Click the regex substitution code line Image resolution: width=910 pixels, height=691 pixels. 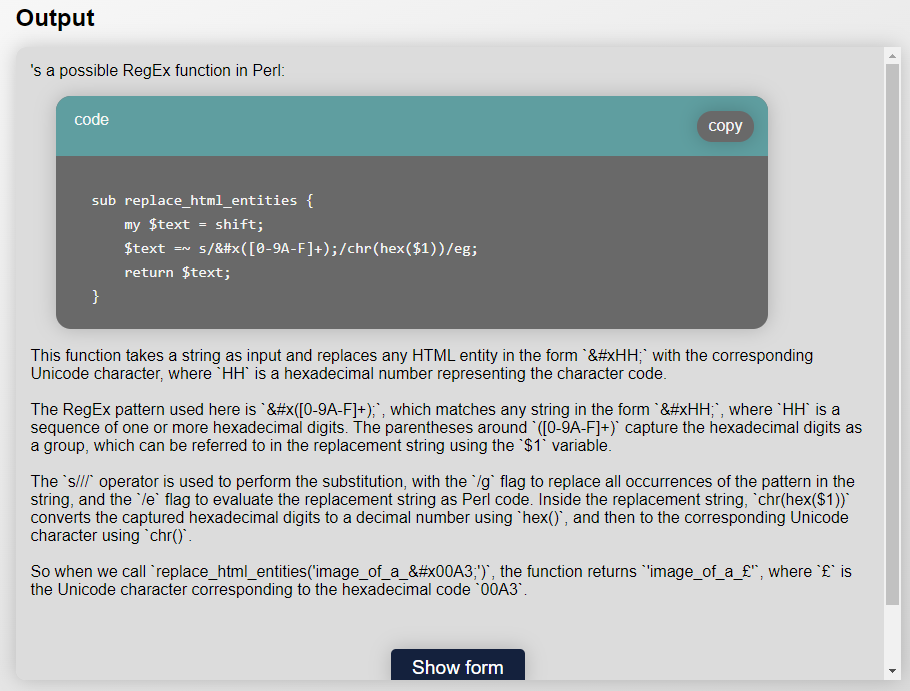click(x=301, y=249)
